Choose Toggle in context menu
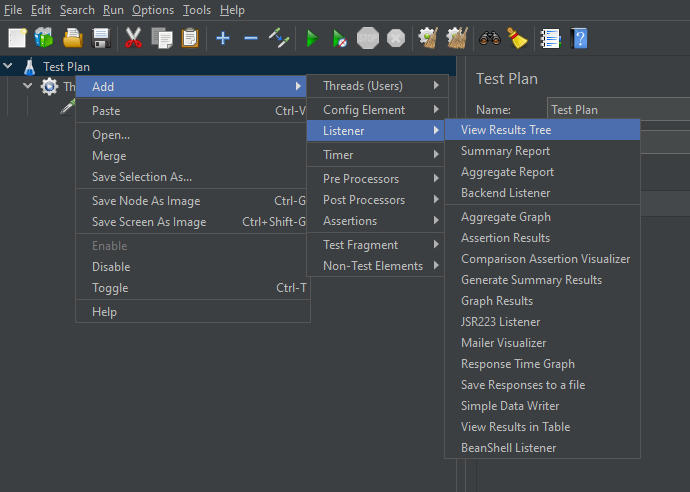This screenshot has height=492, width=690. click(191, 288)
